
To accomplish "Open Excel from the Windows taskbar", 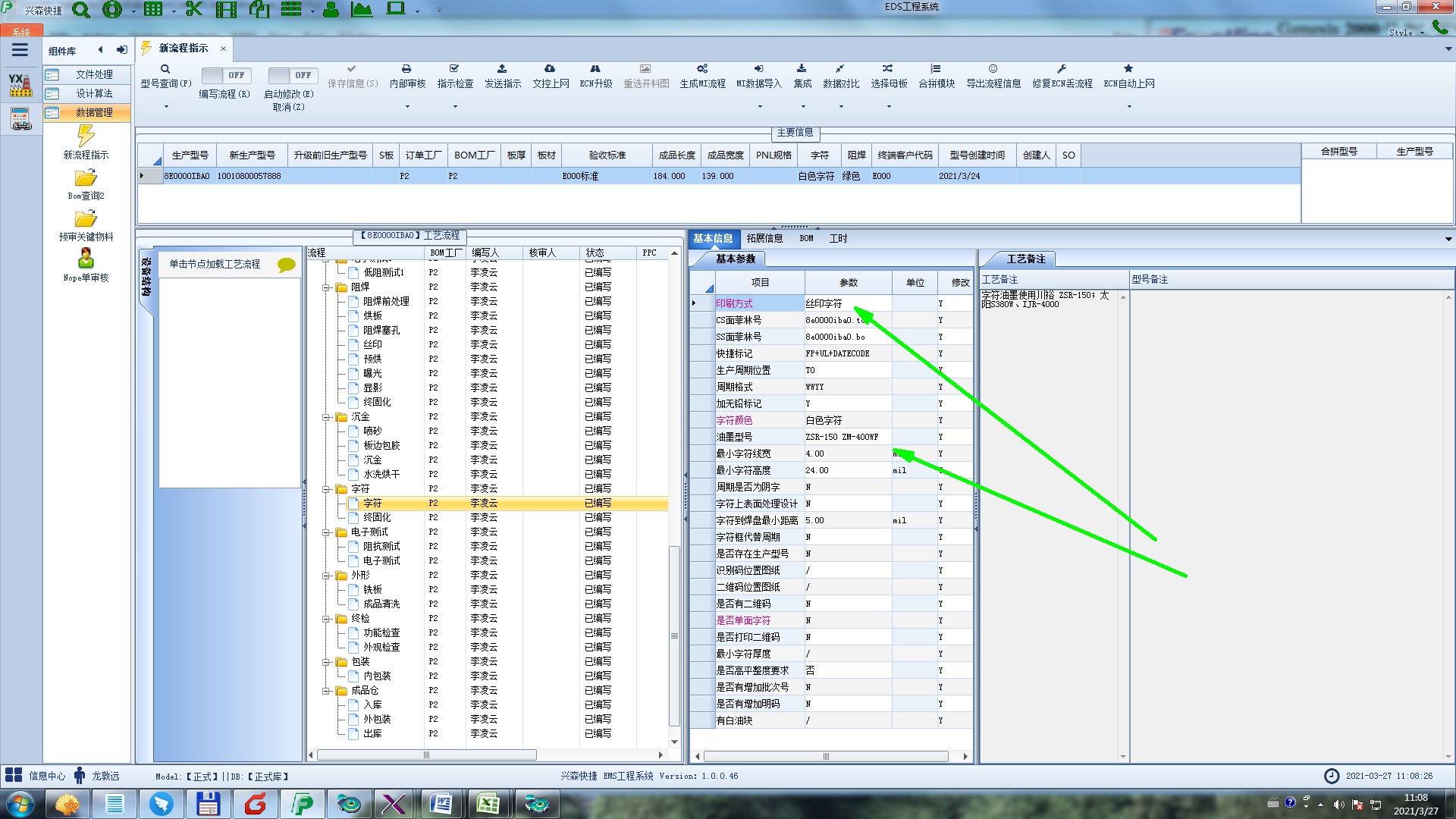I will [x=488, y=804].
